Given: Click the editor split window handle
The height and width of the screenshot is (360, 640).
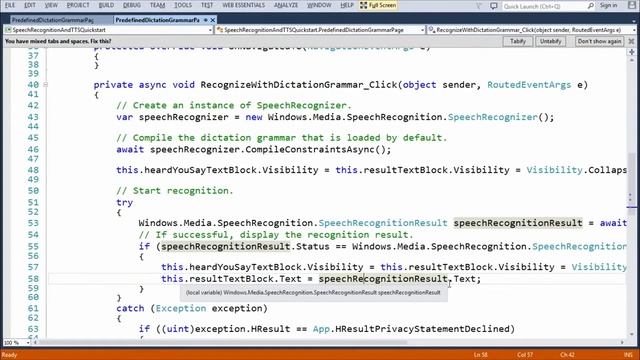Looking at the screenshot, I should (632, 52).
